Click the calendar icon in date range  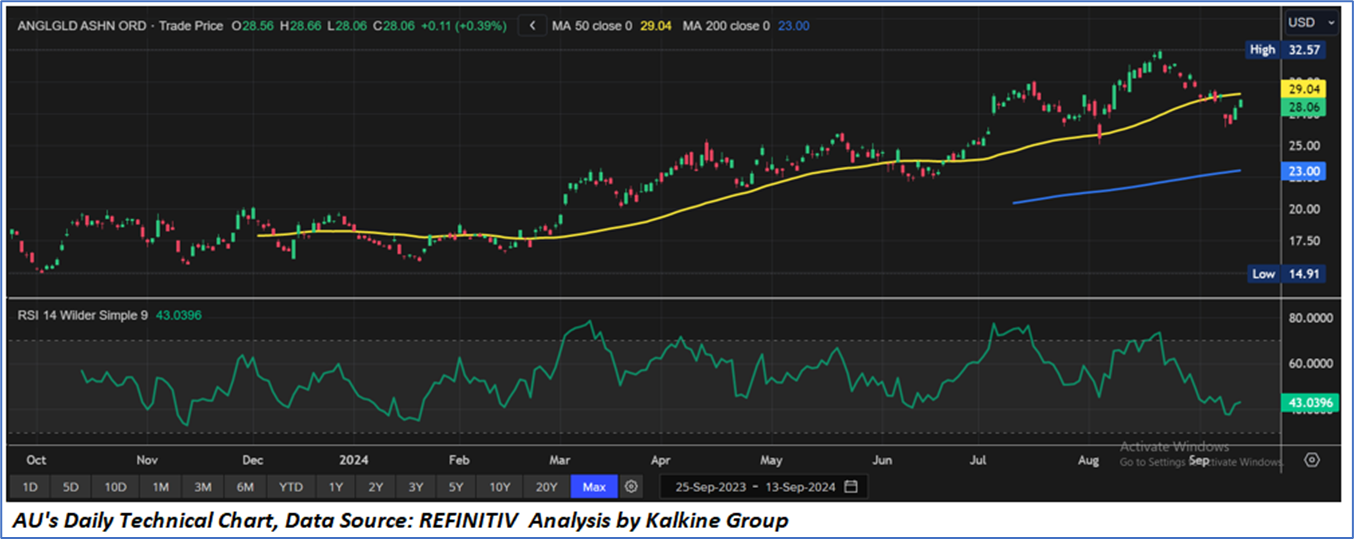851,487
